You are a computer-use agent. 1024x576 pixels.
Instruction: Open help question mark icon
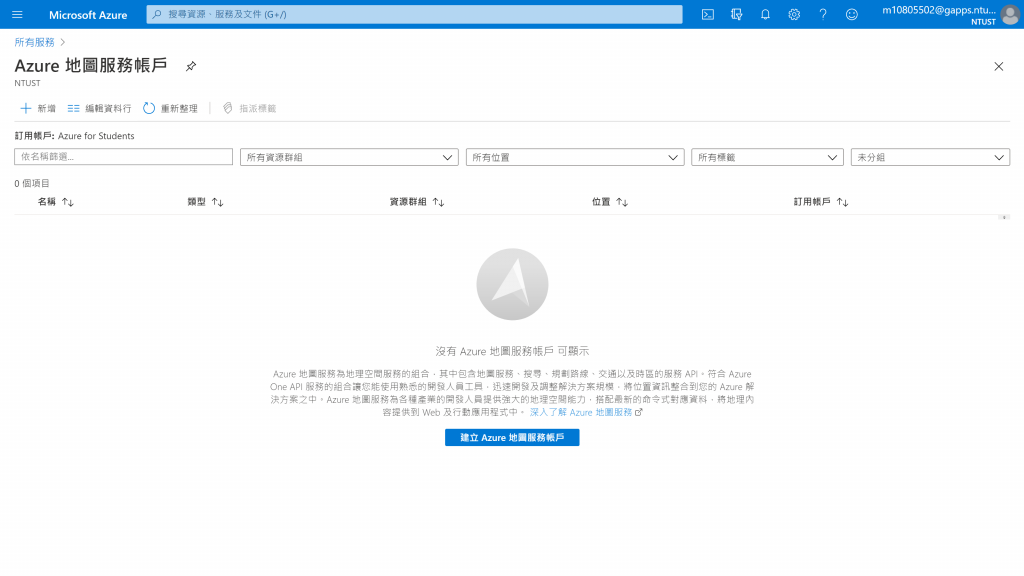(823, 14)
